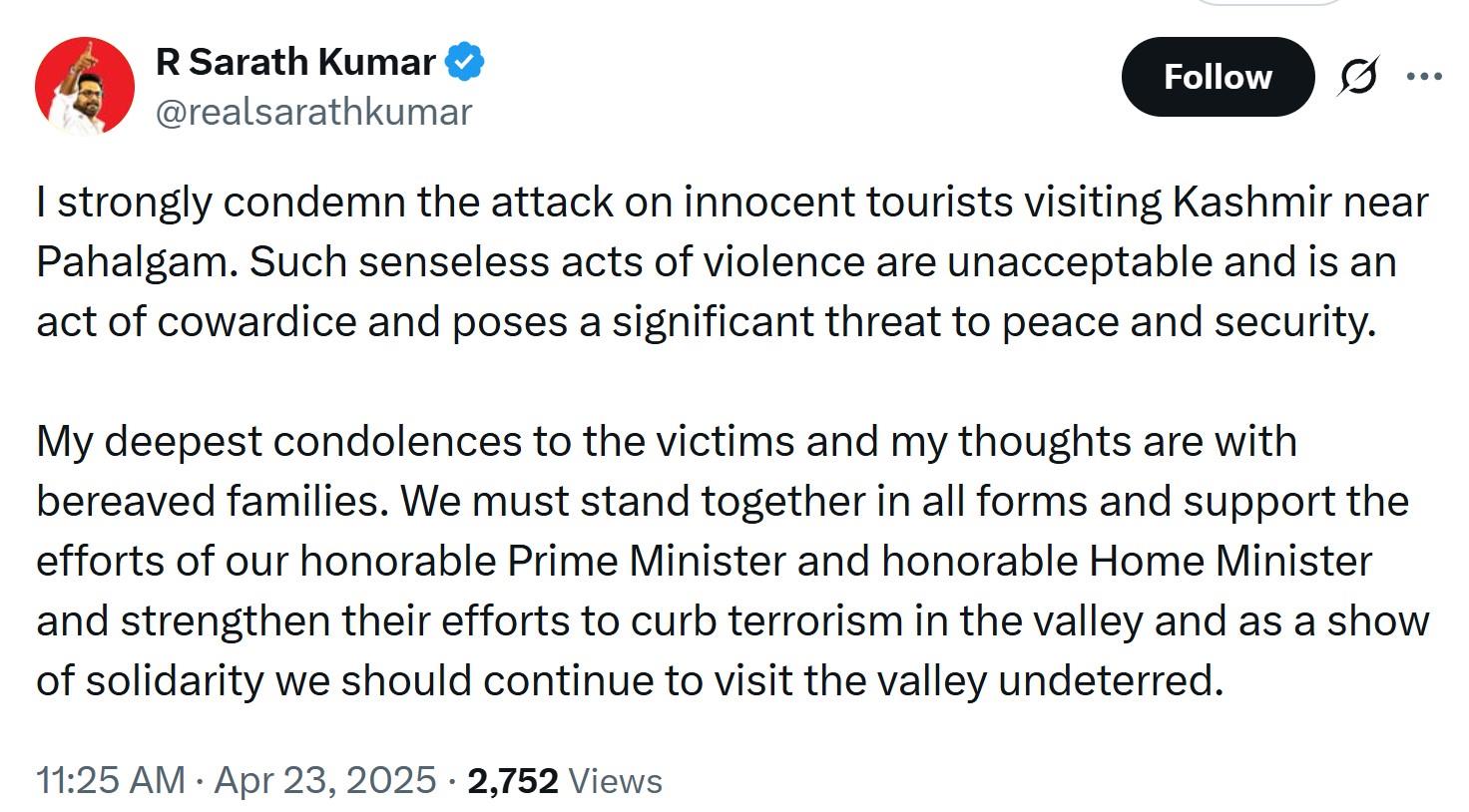Open the @realsarathkumar handle link
The width and height of the screenshot is (1469, 812).
(313, 112)
